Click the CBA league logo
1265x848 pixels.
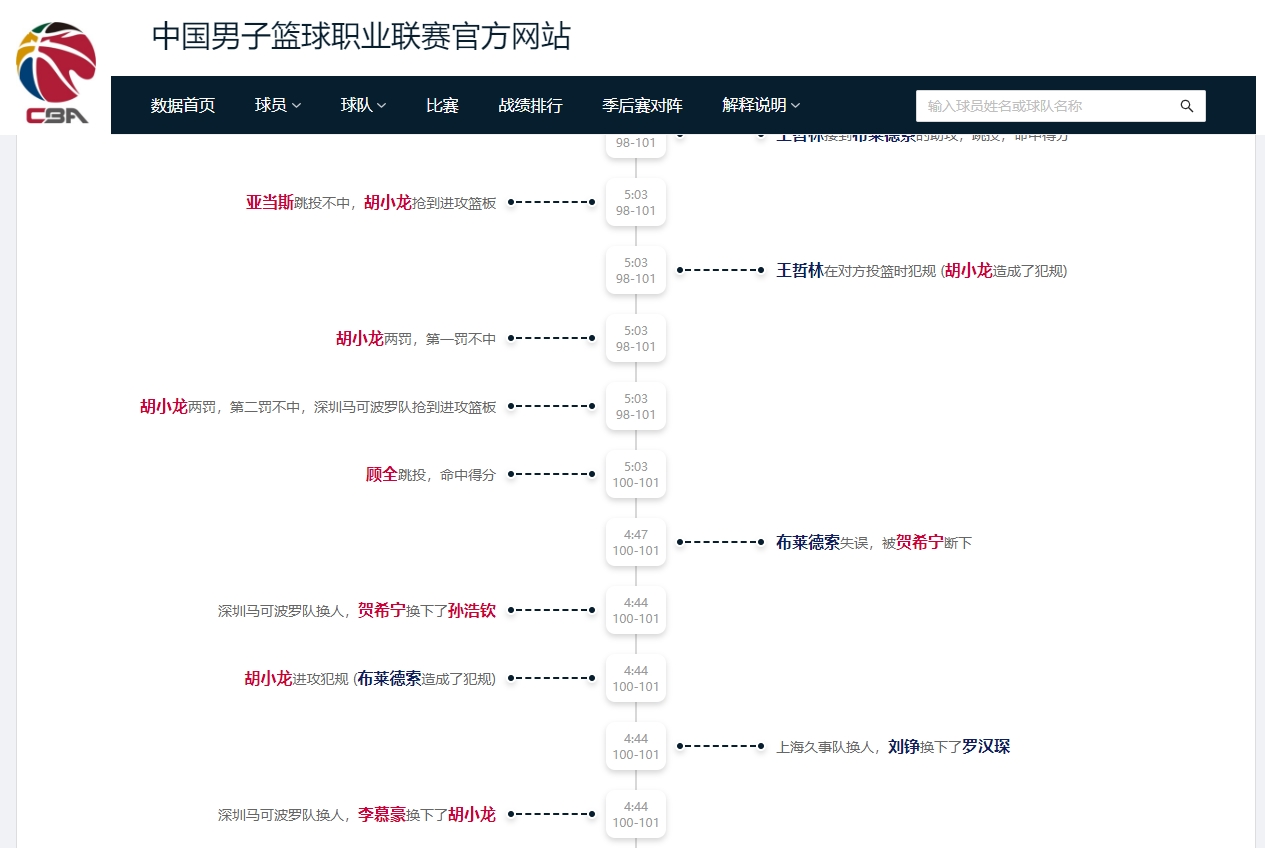(x=56, y=72)
